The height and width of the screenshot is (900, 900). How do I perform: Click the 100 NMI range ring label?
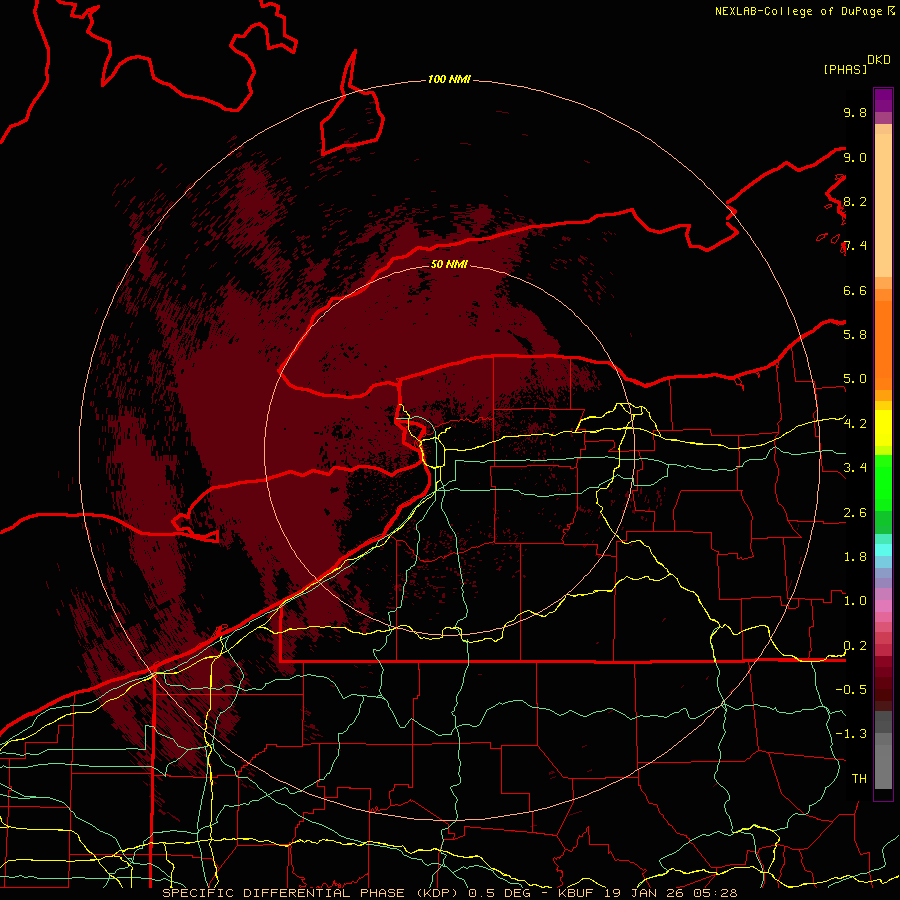[449, 79]
